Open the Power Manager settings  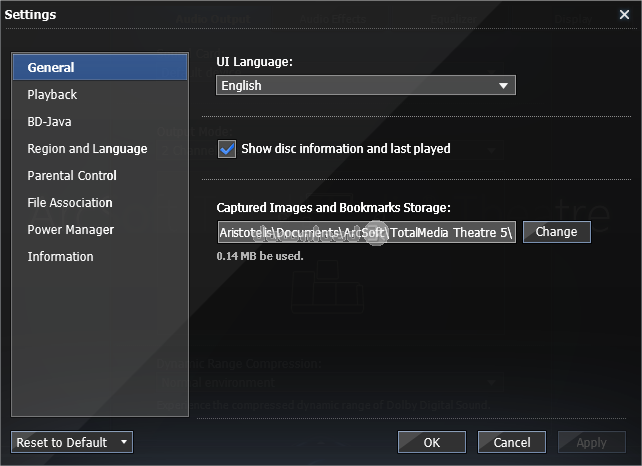tap(71, 230)
